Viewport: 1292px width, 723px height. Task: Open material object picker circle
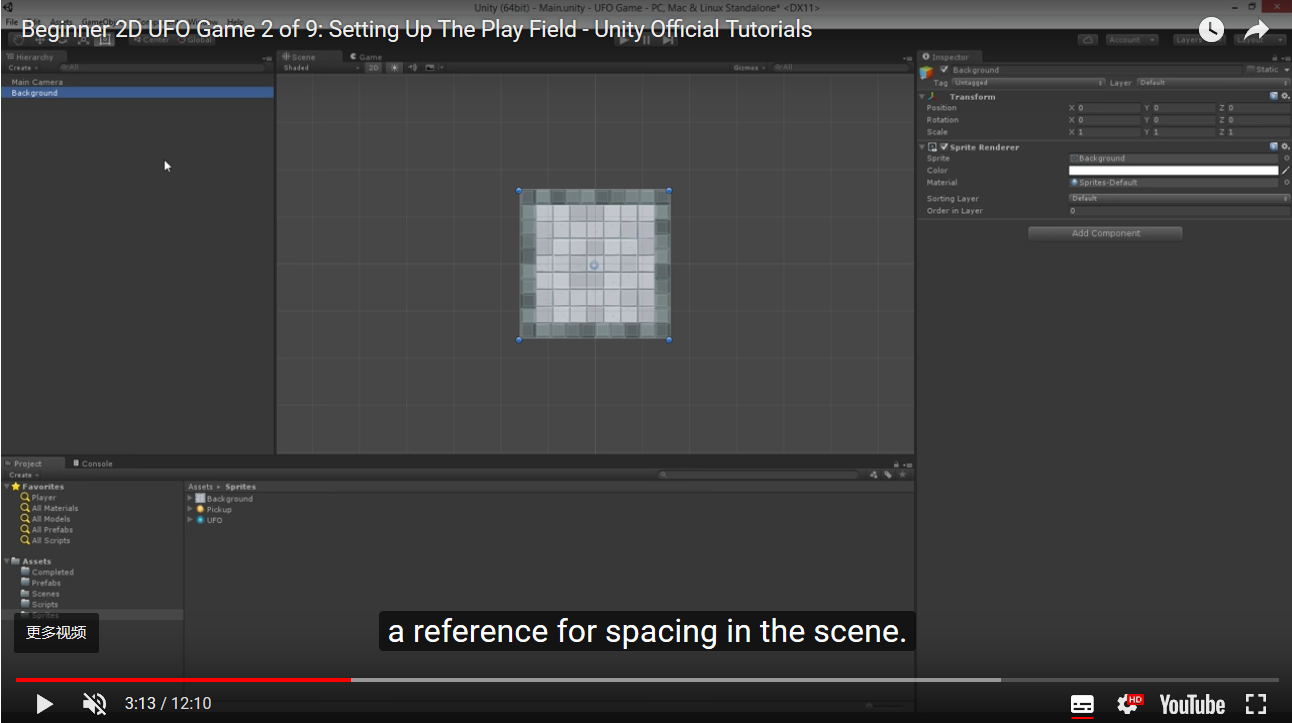(1286, 183)
